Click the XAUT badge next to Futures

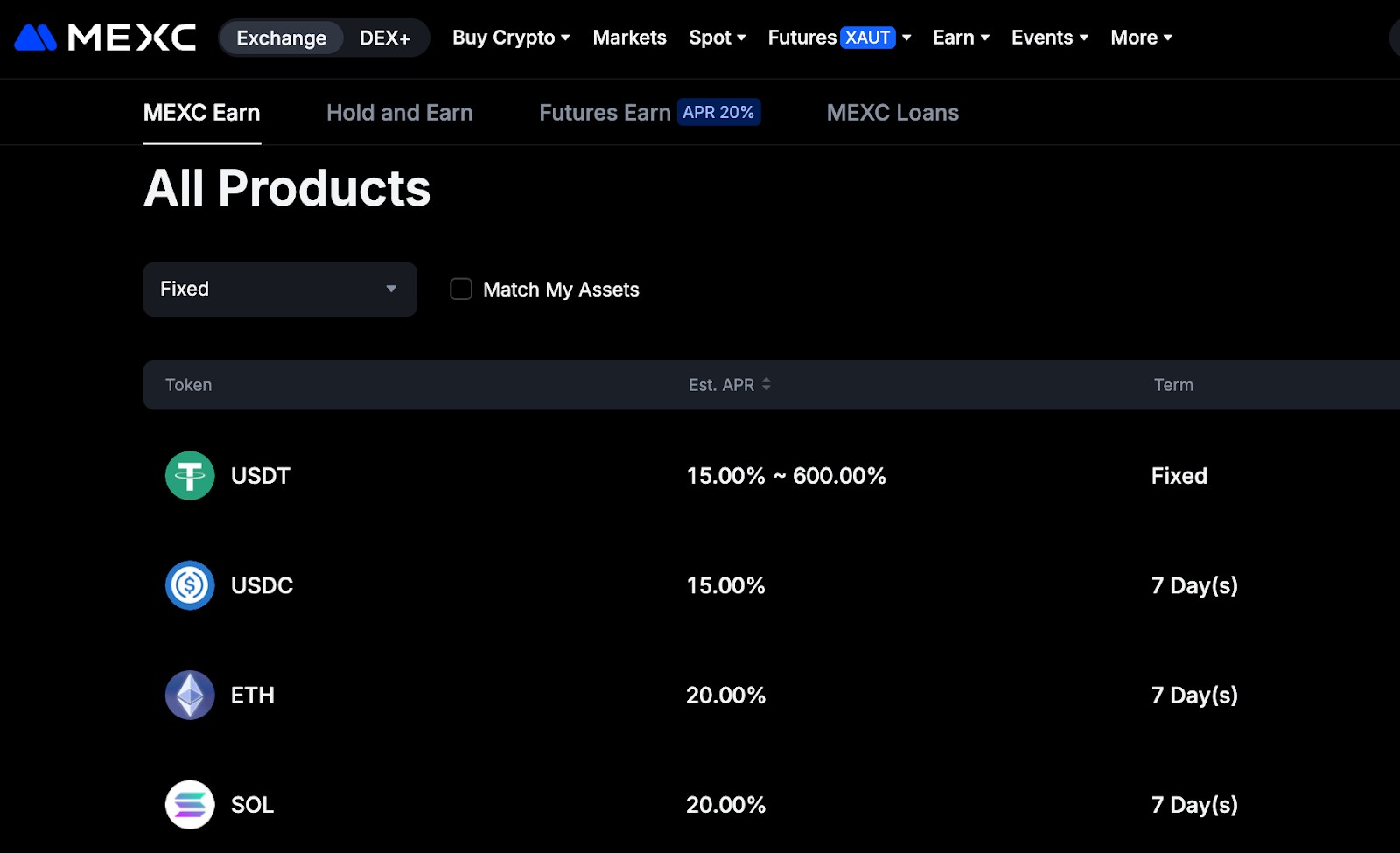click(868, 38)
